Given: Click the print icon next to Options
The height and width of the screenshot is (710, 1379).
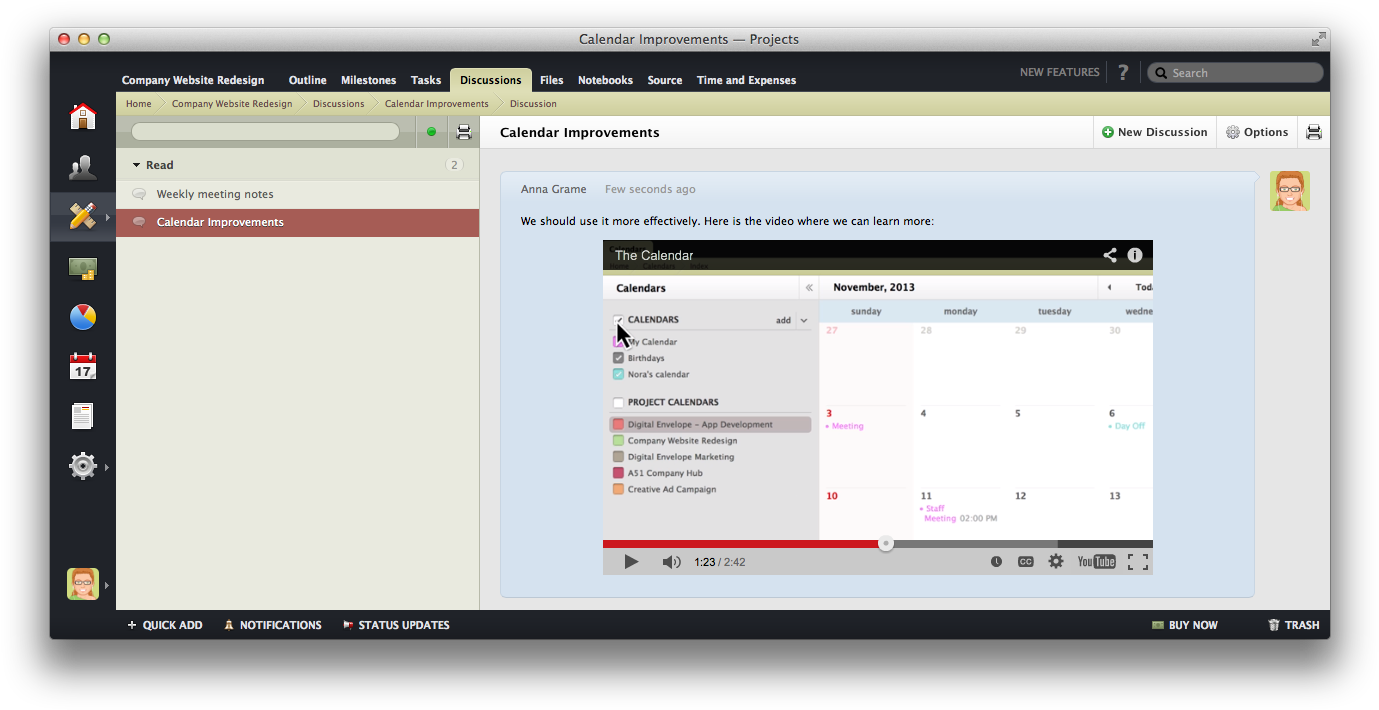Looking at the screenshot, I should pos(1313,131).
